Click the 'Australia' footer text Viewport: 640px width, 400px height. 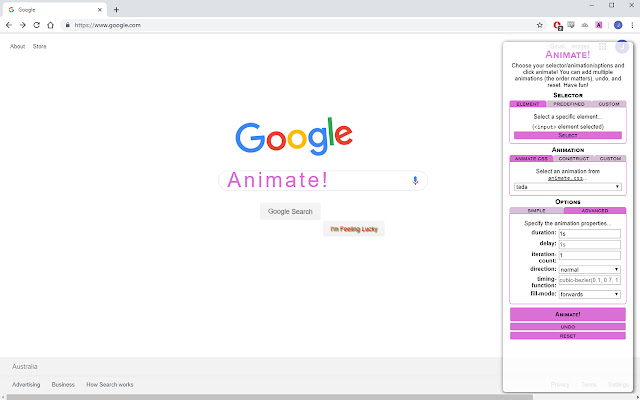24,367
